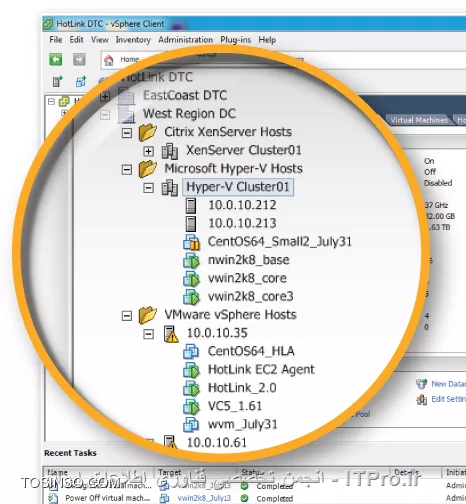The width and height of the screenshot is (466, 504).
Task: Select the West Region DC tree item
Action: [x=189, y=114]
